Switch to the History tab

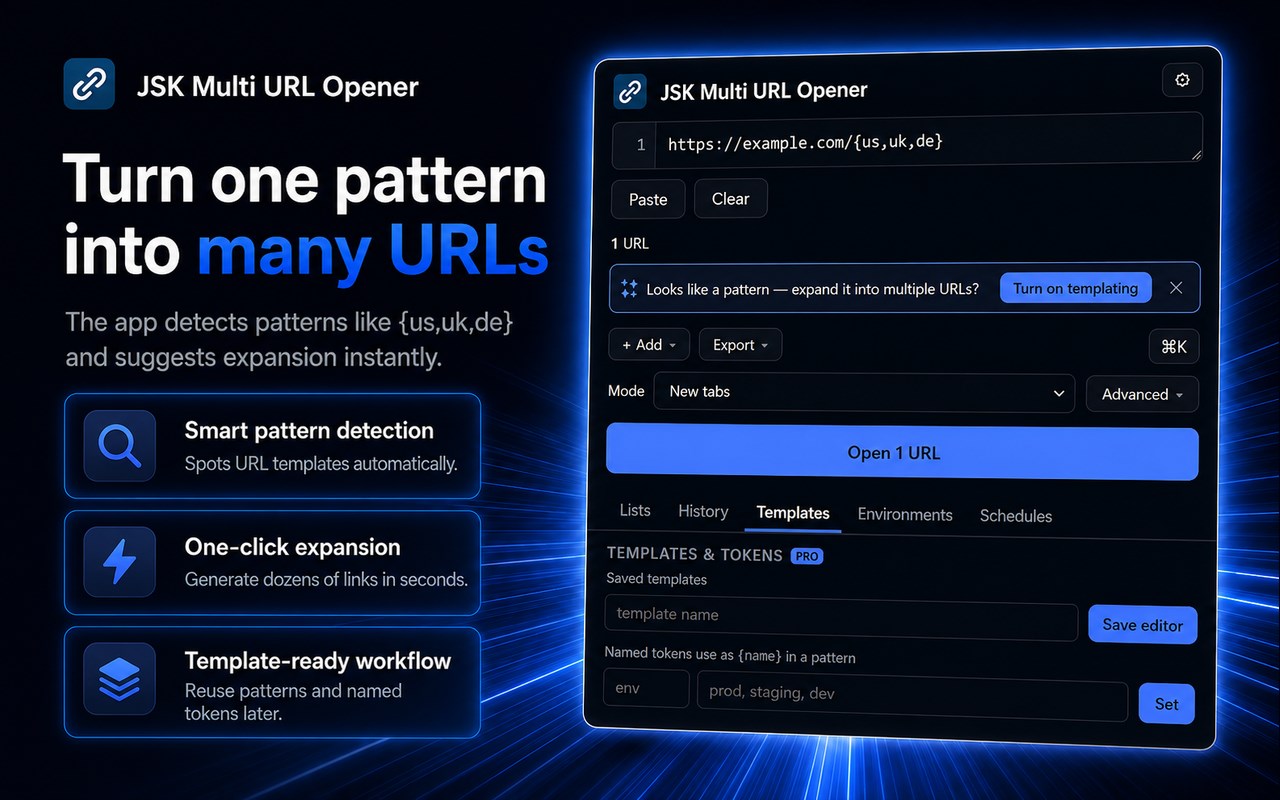pyautogui.click(x=703, y=512)
